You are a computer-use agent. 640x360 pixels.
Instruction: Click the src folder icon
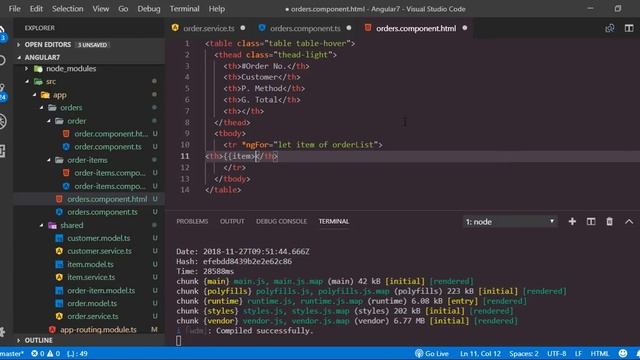[38, 82]
